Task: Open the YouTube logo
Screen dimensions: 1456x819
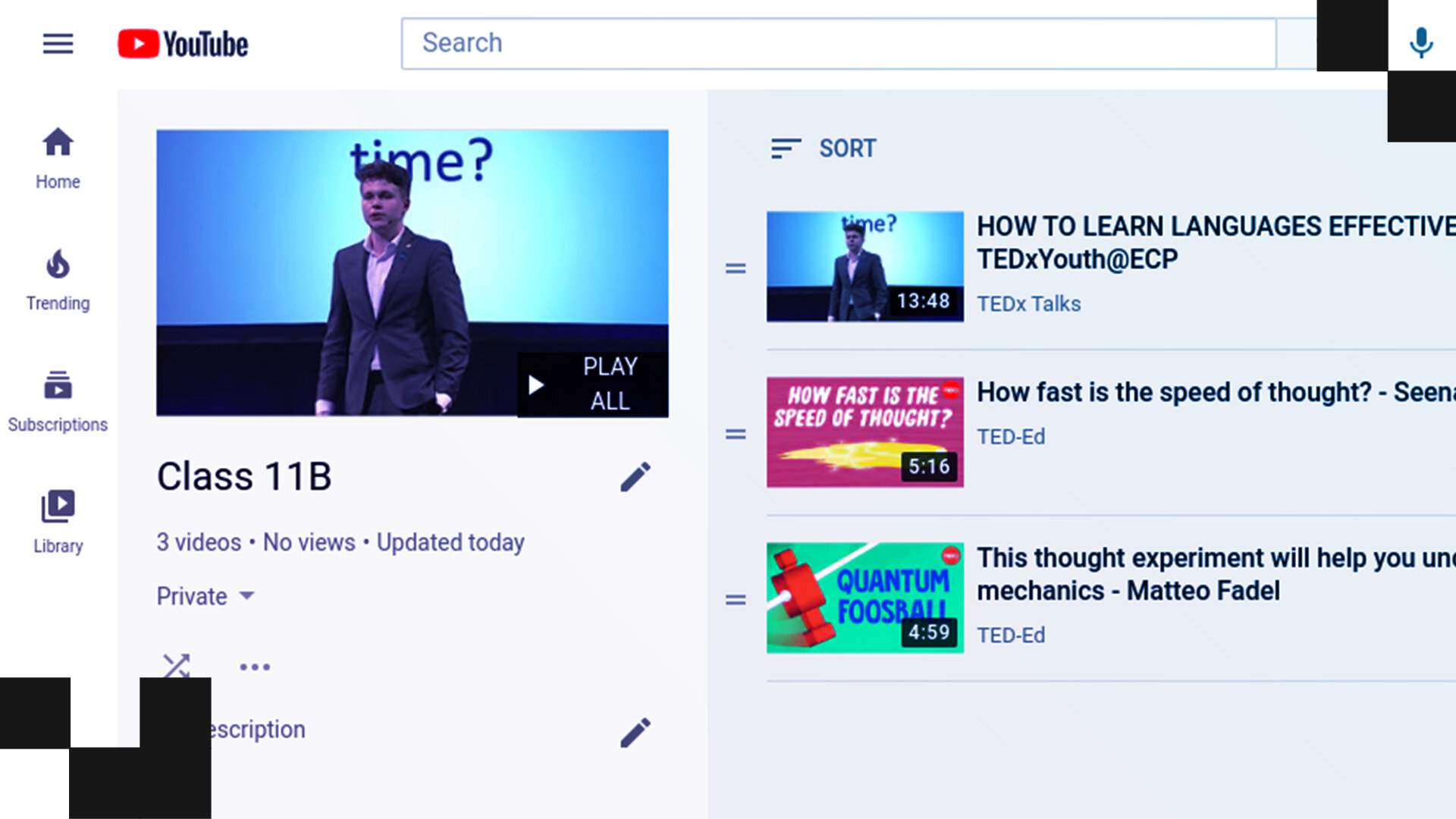Action: [x=182, y=43]
